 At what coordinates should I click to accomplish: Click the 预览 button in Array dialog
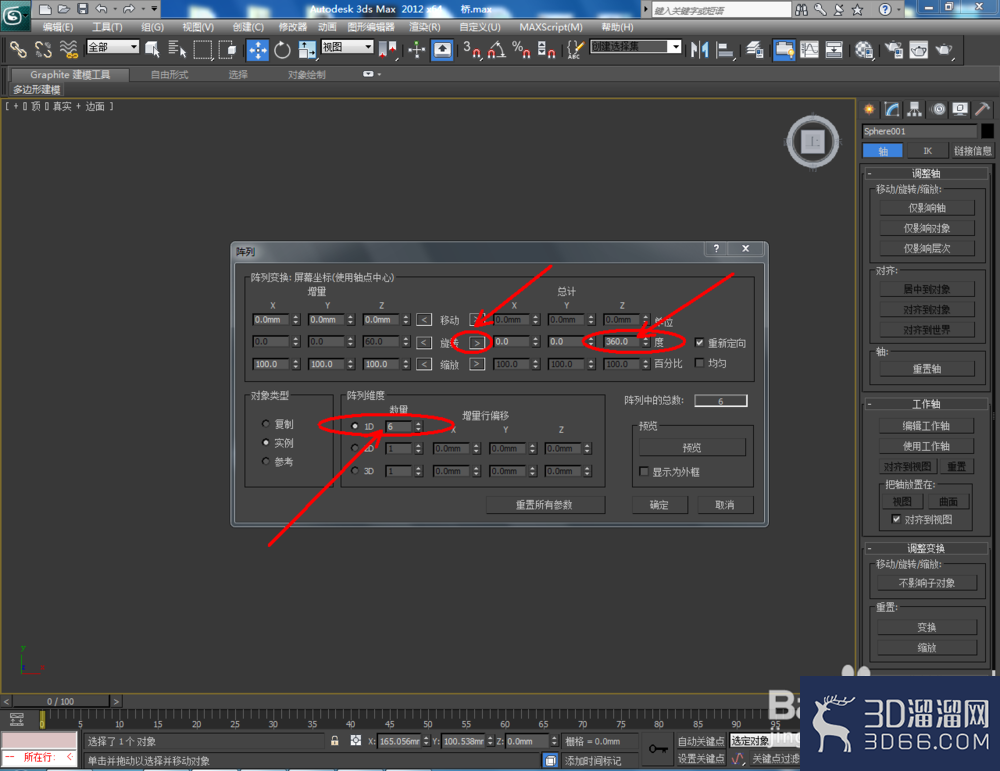click(x=691, y=448)
